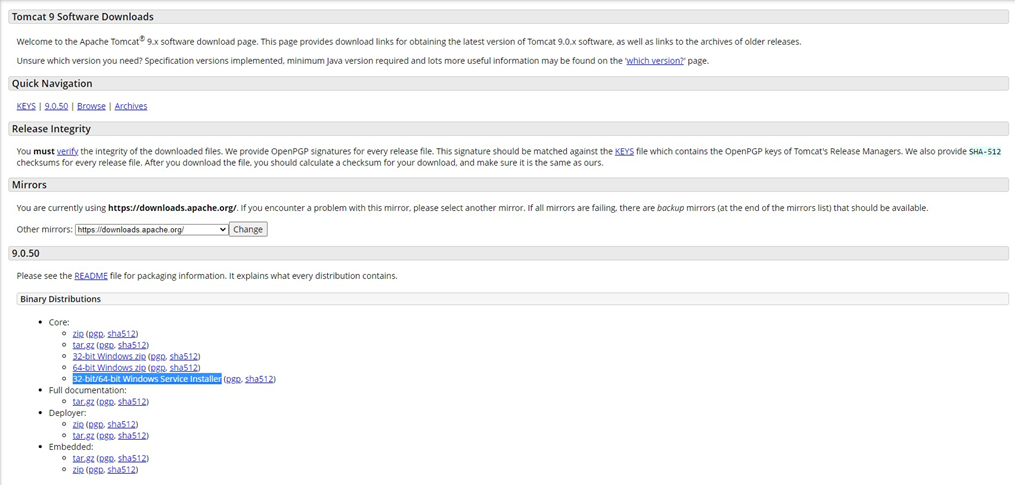Click the 'Quick Navigation' section heading
1015x485 pixels.
[x=52, y=84]
